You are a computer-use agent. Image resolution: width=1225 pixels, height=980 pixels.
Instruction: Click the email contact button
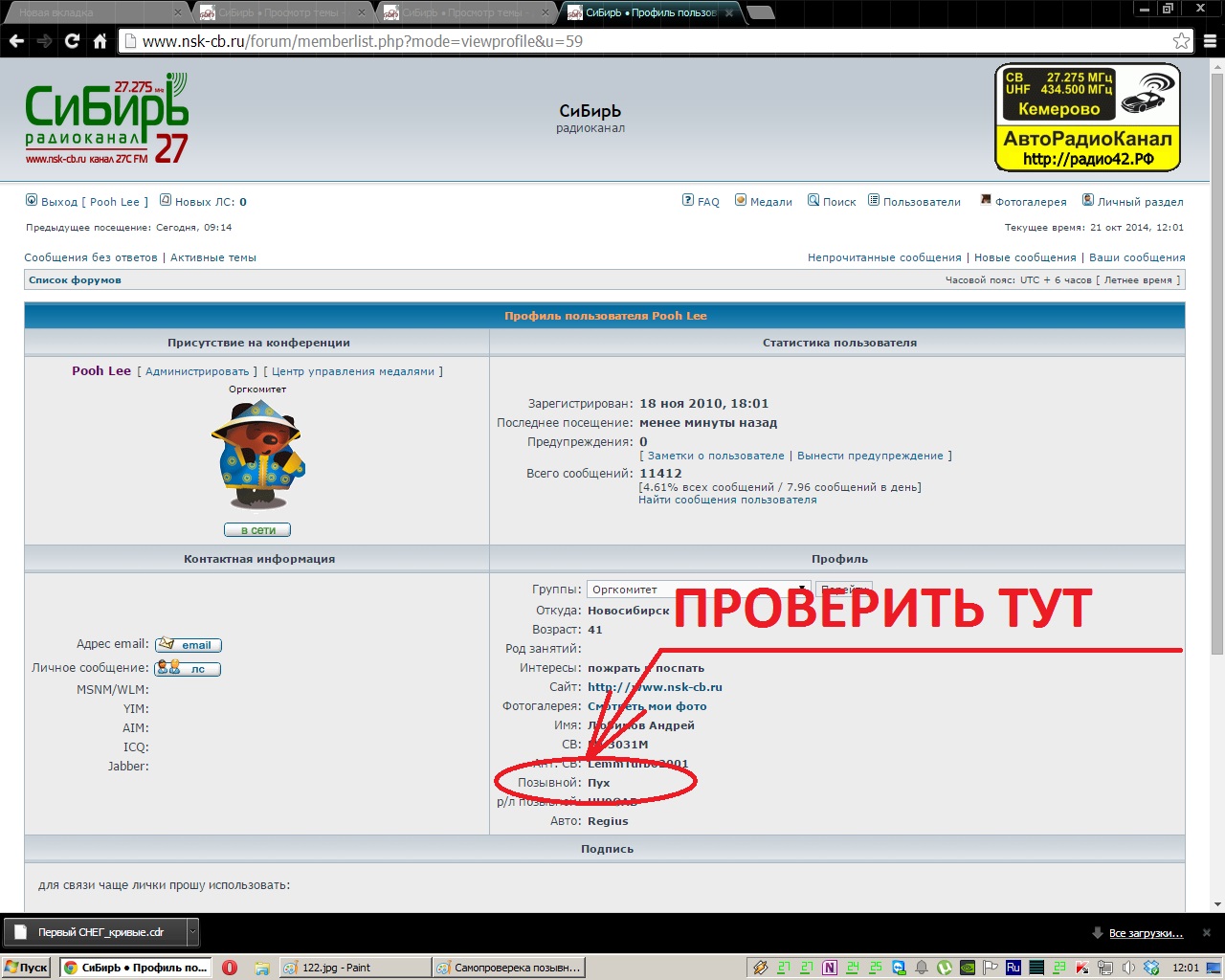click(189, 645)
